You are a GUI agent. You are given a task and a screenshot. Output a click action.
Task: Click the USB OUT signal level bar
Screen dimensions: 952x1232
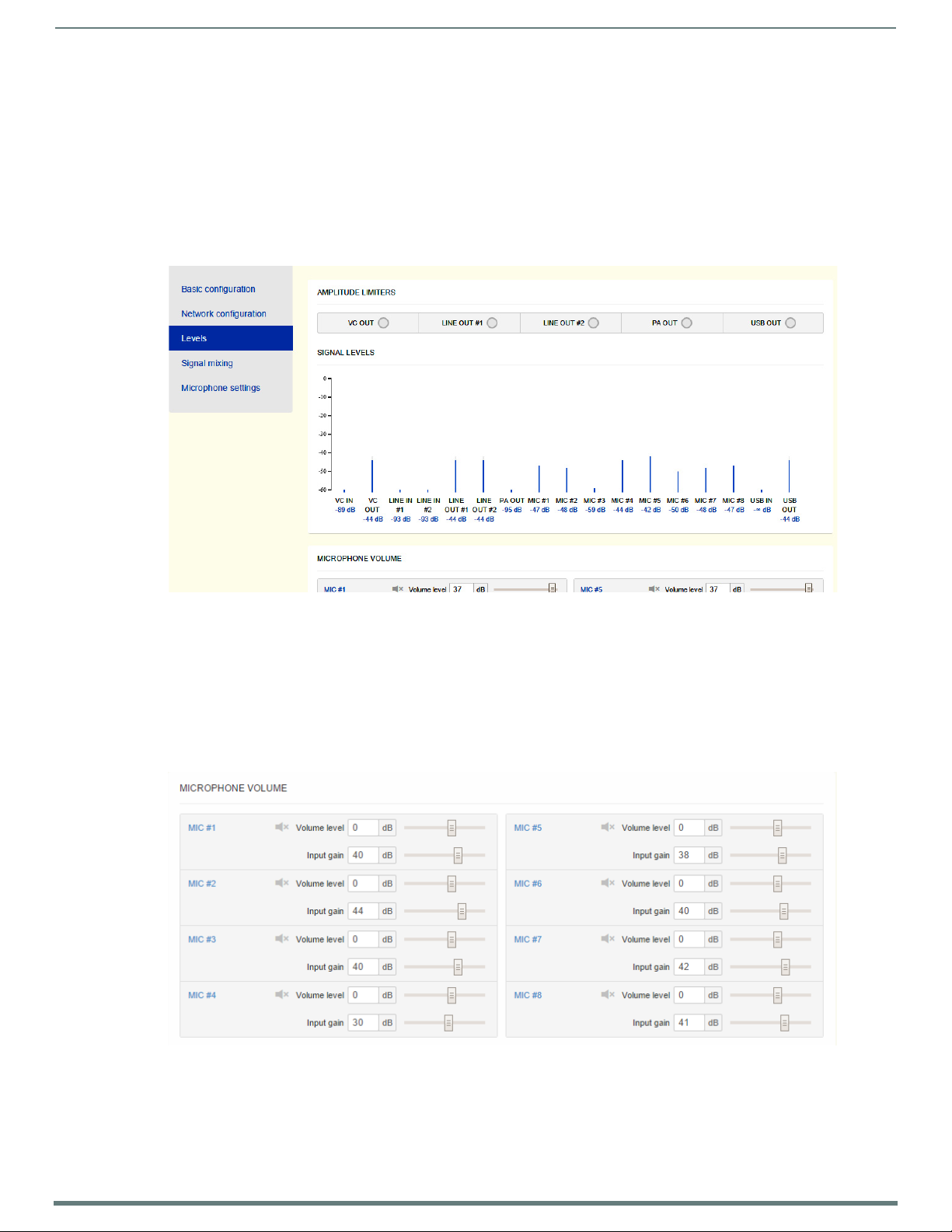pyautogui.click(x=790, y=476)
